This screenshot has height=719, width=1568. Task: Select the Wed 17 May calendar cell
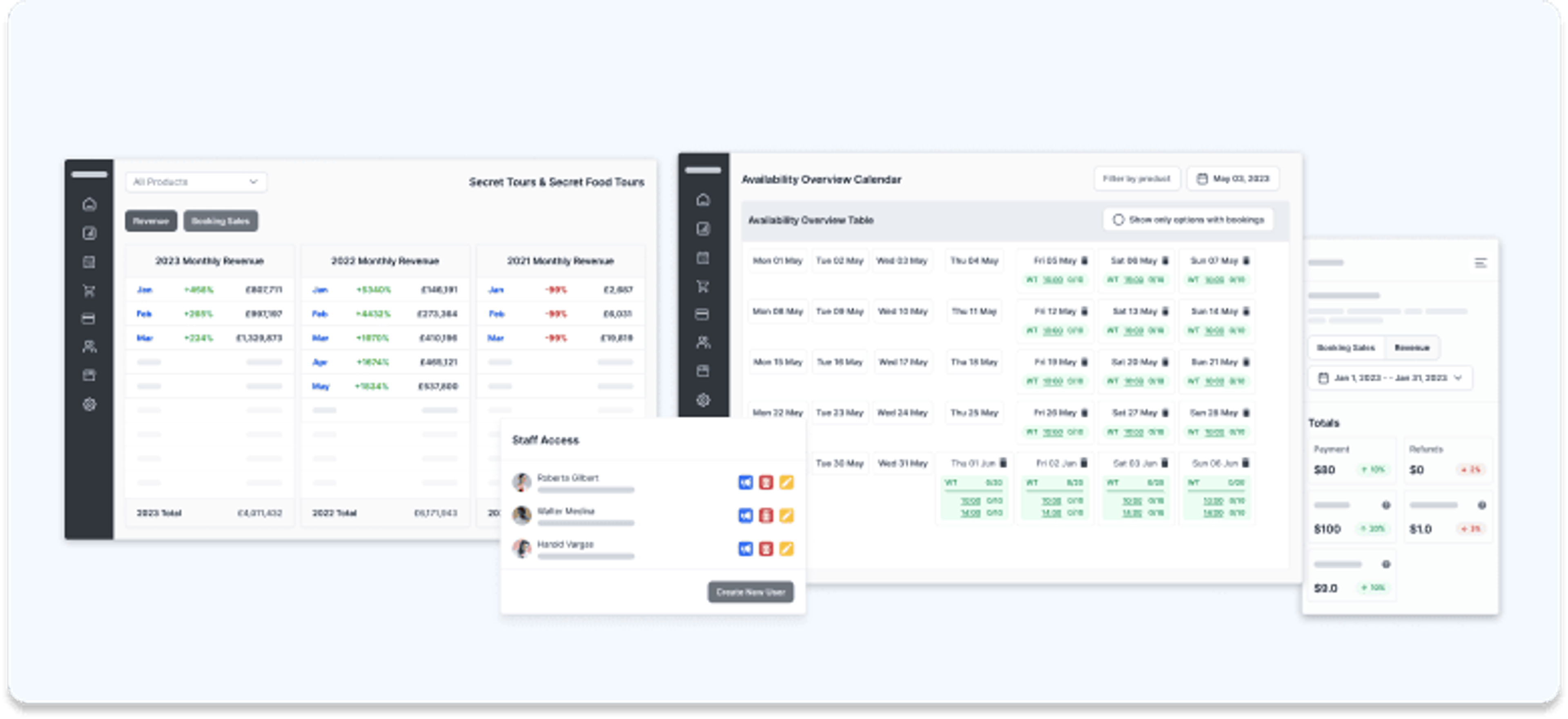903,362
